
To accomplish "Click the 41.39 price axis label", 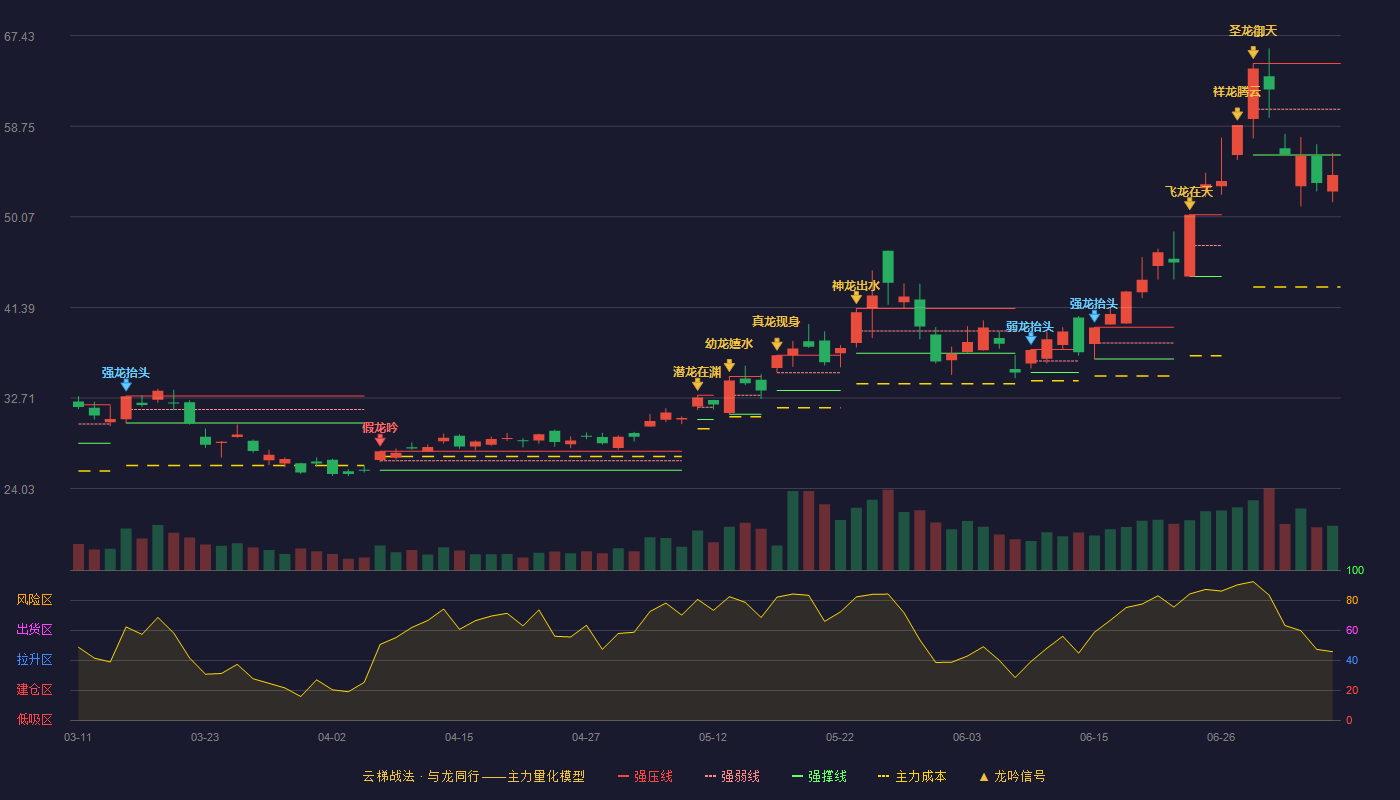I will point(19,309).
